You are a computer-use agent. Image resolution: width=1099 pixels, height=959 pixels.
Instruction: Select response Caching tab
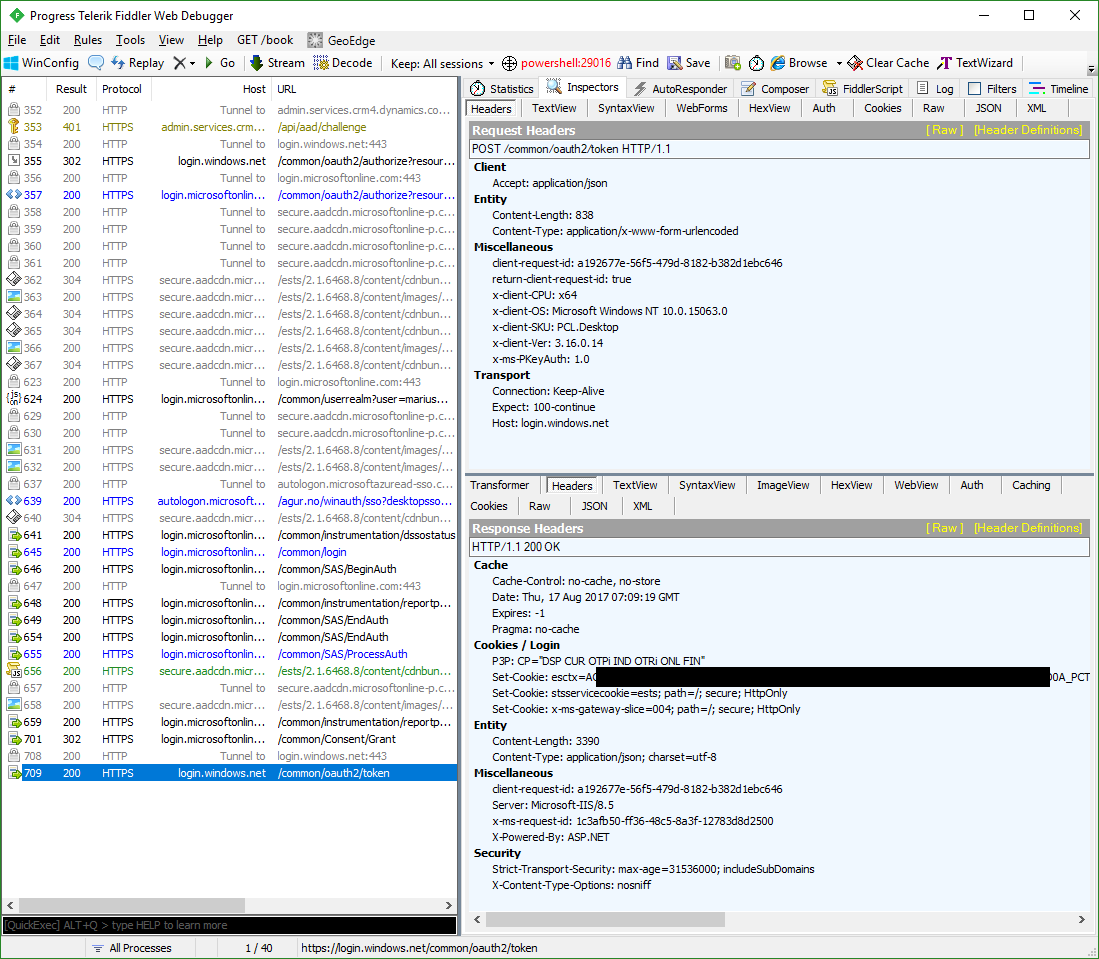click(1031, 485)
